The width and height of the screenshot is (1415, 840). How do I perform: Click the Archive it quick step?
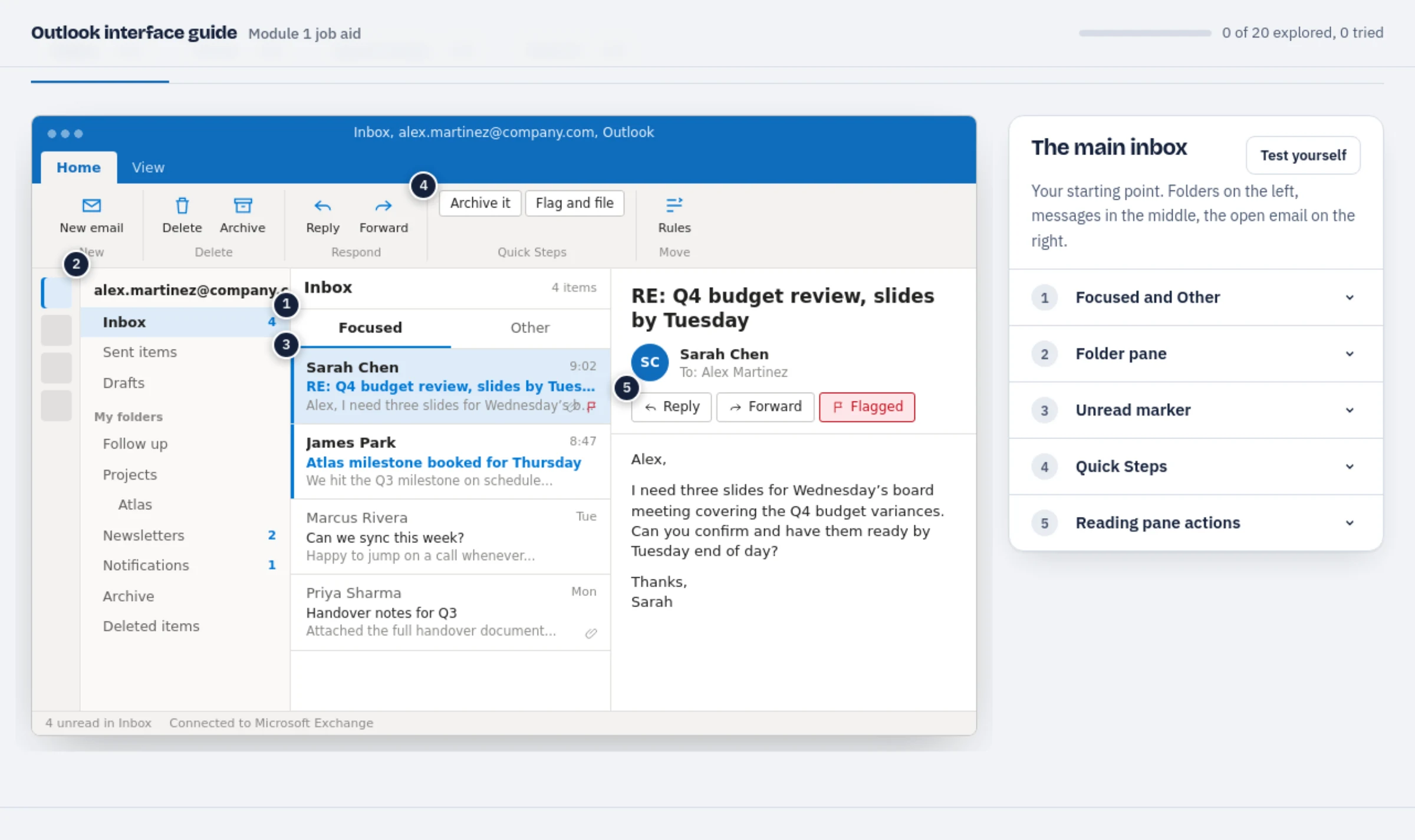point(480,203)
